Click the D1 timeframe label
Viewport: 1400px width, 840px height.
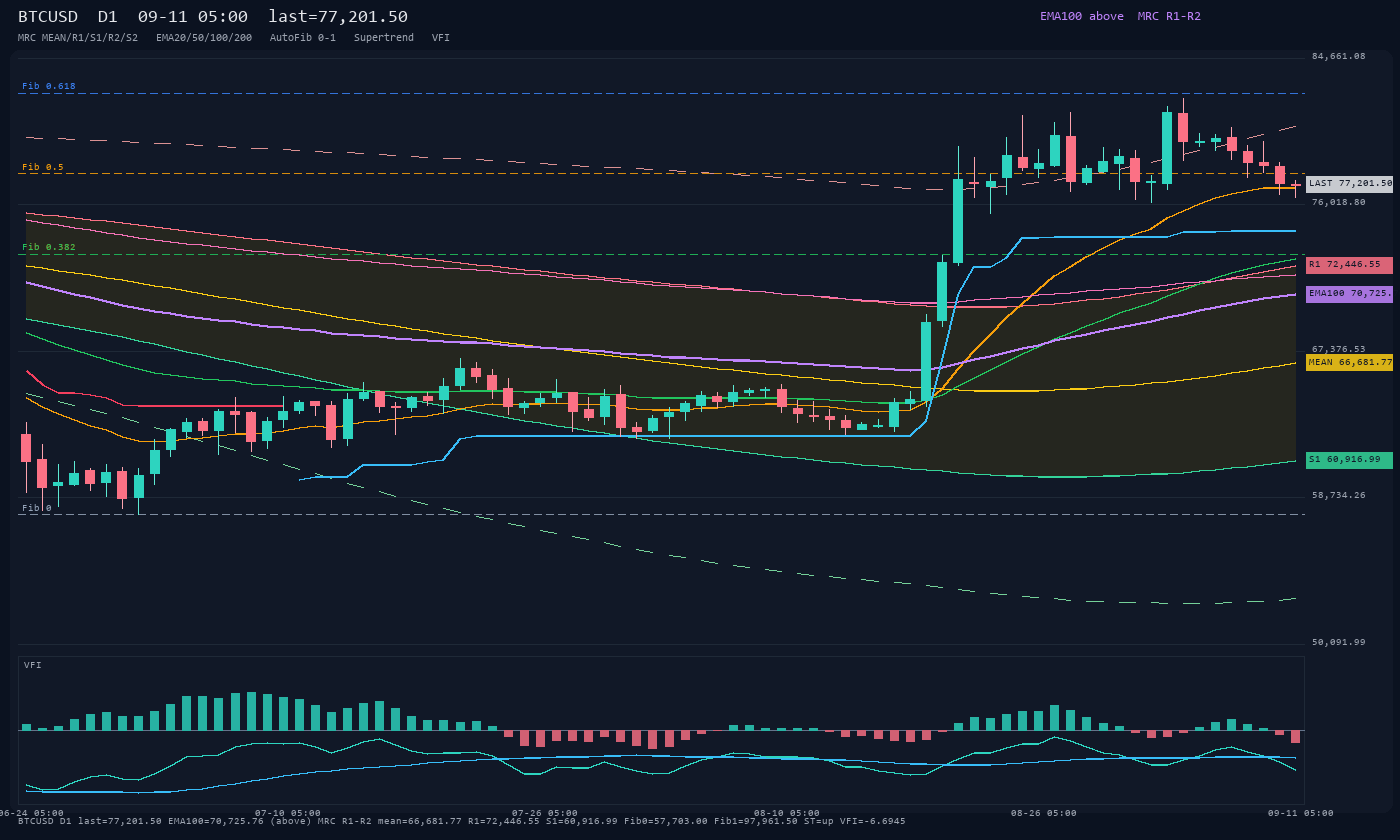(x=108, y=16)
